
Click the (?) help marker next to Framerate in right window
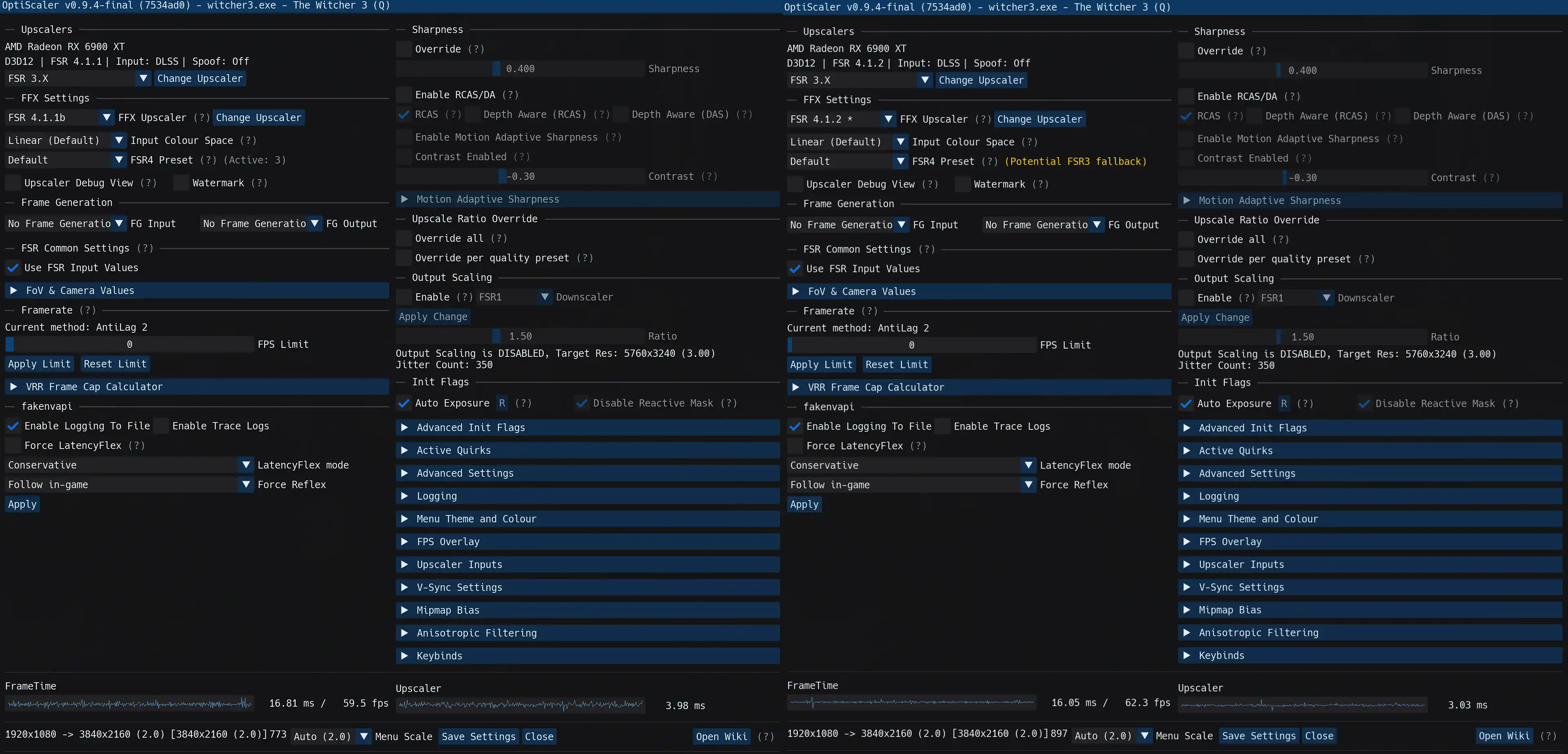coord(869,311)
